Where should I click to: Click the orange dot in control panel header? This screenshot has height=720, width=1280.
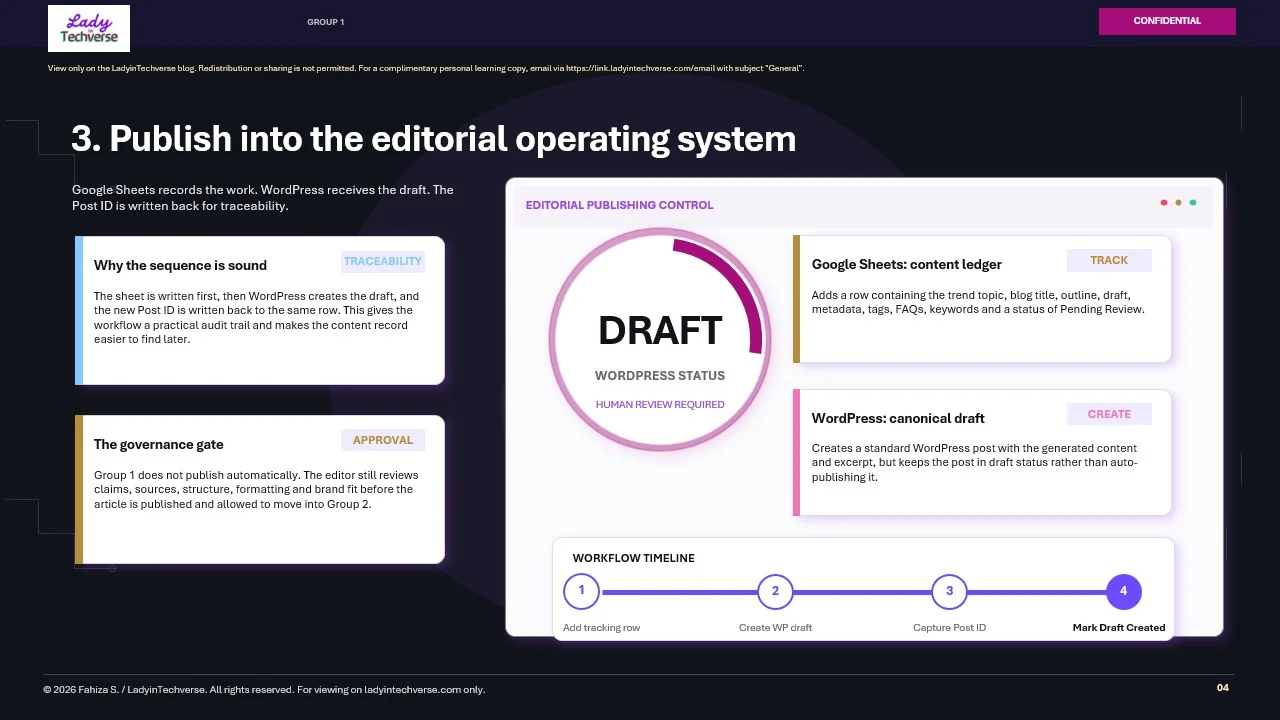1178,203
